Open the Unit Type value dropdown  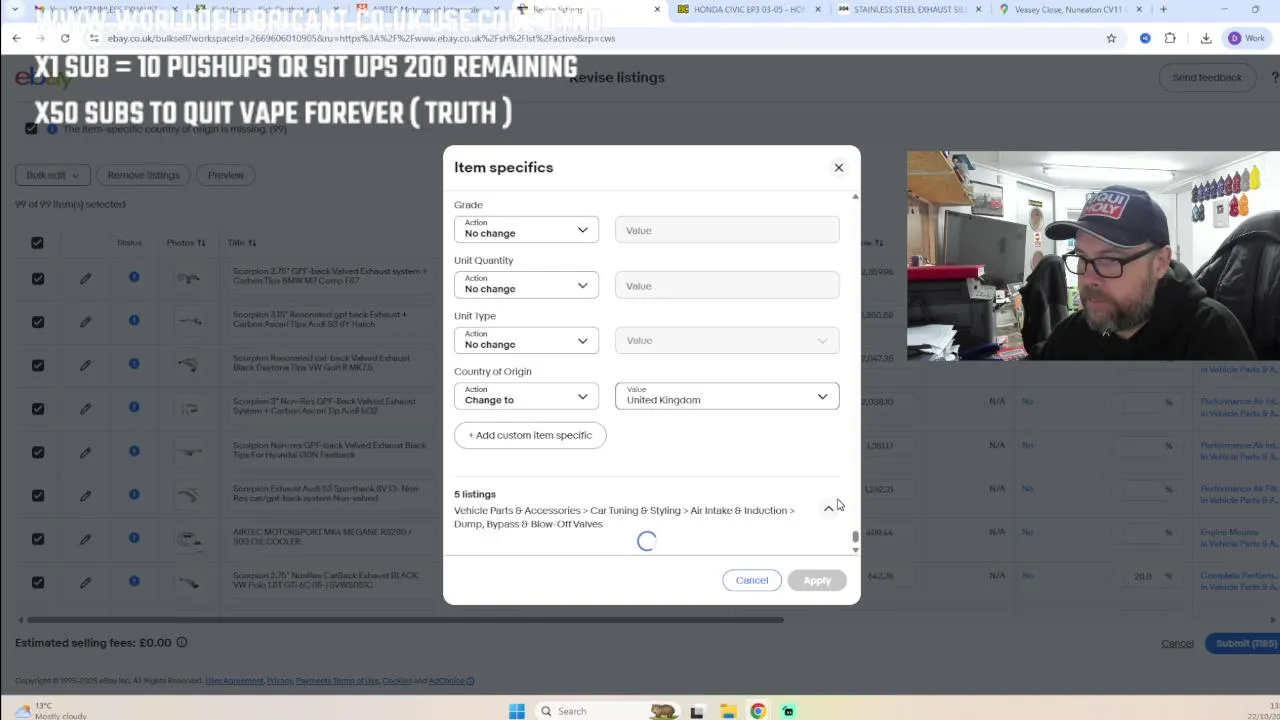727,340
